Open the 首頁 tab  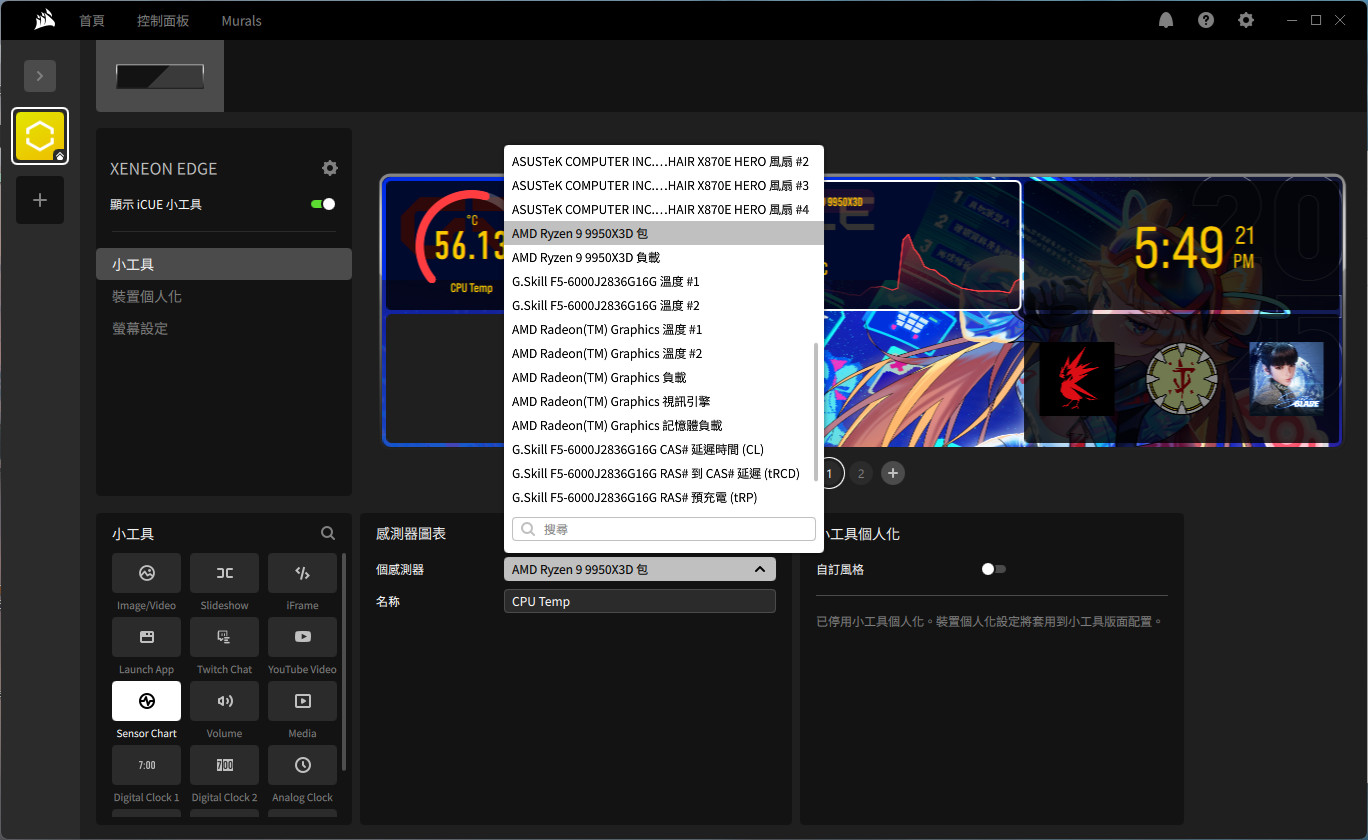pos(92,20)
